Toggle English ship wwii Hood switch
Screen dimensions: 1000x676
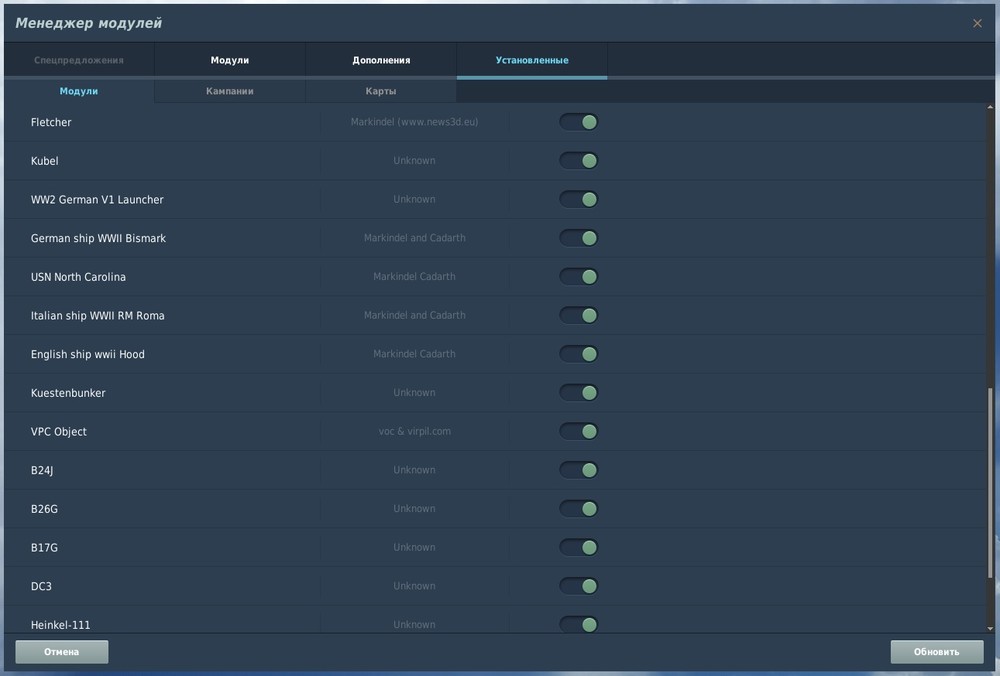(x=578, y=354)
